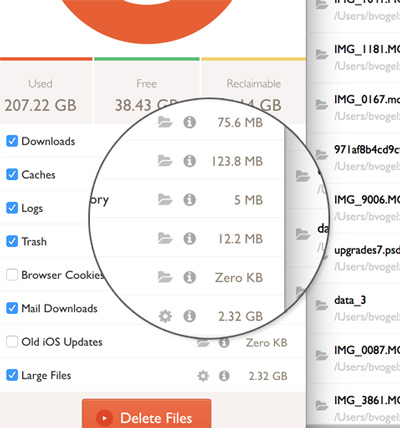
Task: Tick the Old iOS Updates checkbox
Action: 12,342
